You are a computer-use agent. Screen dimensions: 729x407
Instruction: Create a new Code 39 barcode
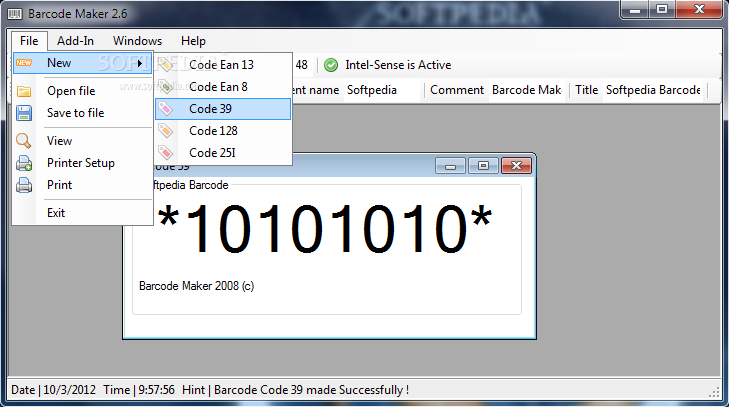click(223, 109)
